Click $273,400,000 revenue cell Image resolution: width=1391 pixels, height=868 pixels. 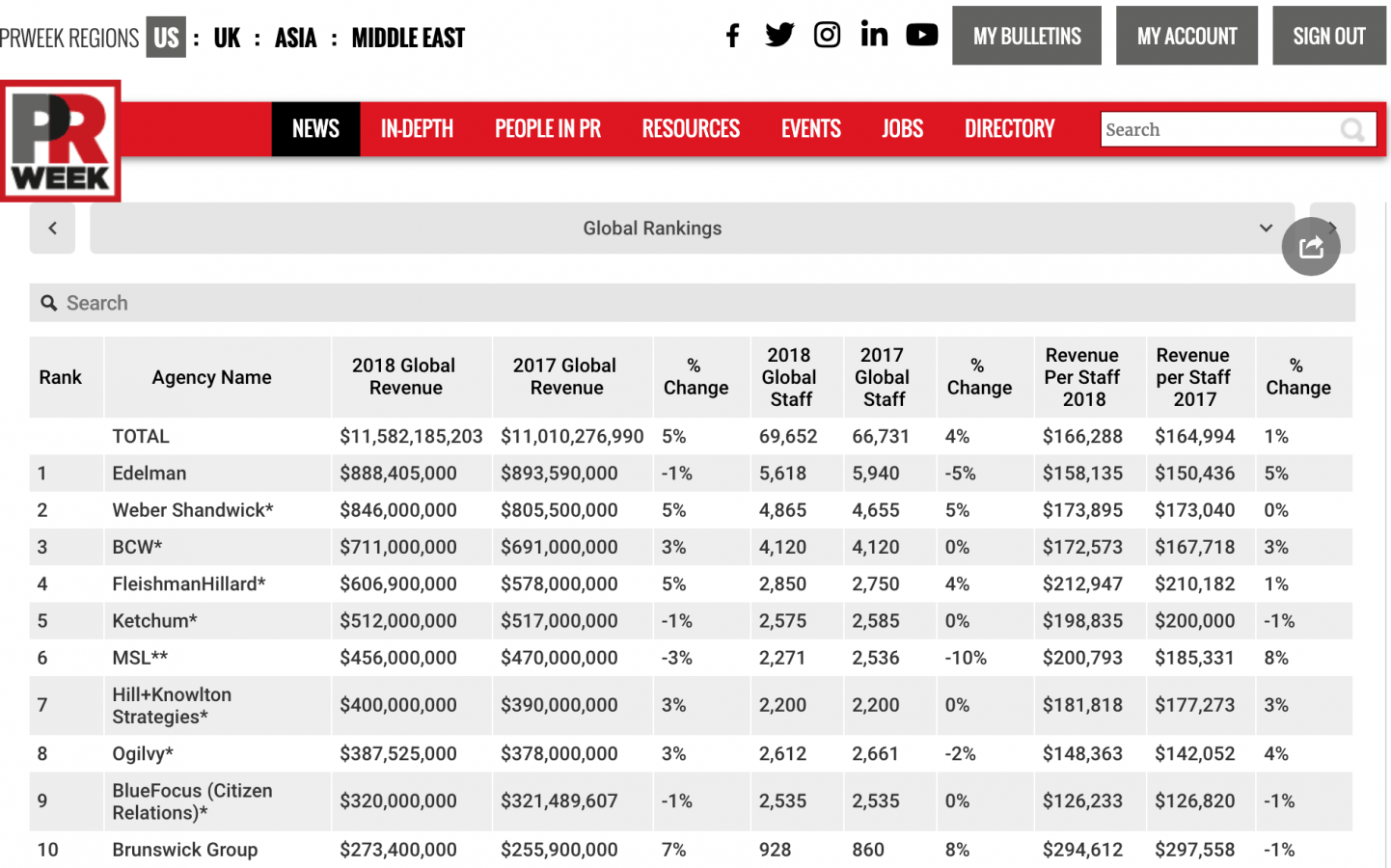click(x=398, y=850)
